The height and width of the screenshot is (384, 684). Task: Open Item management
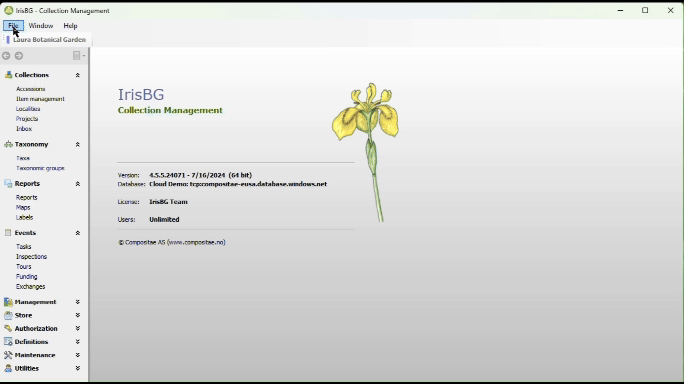[x=40, y=99]
